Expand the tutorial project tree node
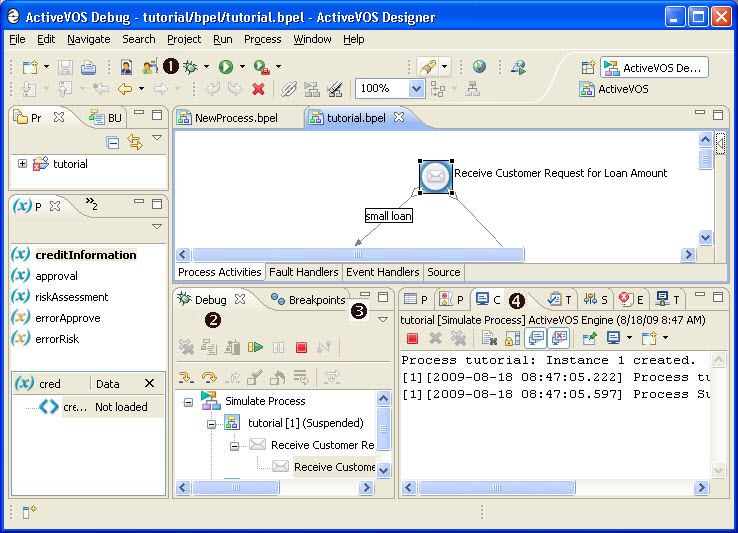The width and height of the screenshot is (738, 533). (x=22, y=163)
